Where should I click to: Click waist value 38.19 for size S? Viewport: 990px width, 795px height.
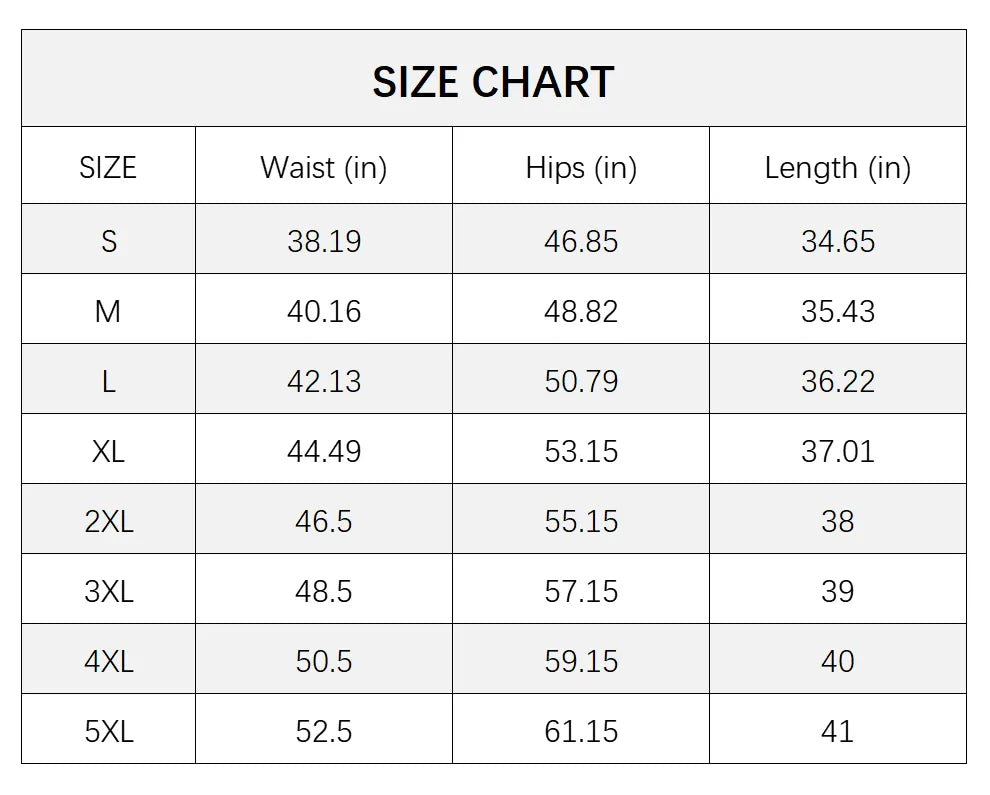click(x=324, y=241)
